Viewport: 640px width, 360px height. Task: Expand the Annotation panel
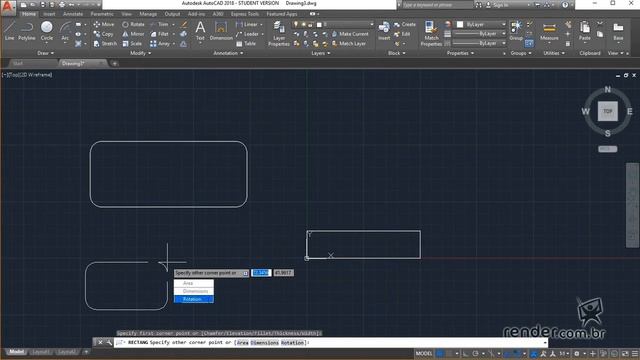click(228, 53)
